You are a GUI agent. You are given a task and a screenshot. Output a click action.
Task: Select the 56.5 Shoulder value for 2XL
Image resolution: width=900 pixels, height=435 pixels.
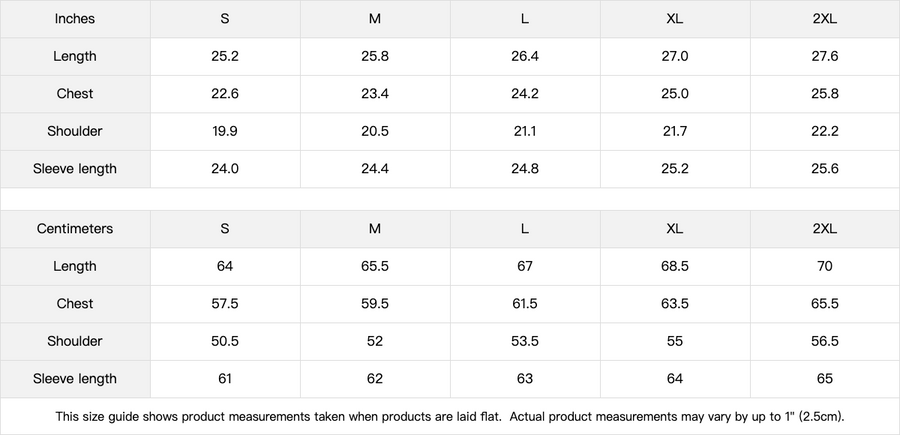click(825, 341)
